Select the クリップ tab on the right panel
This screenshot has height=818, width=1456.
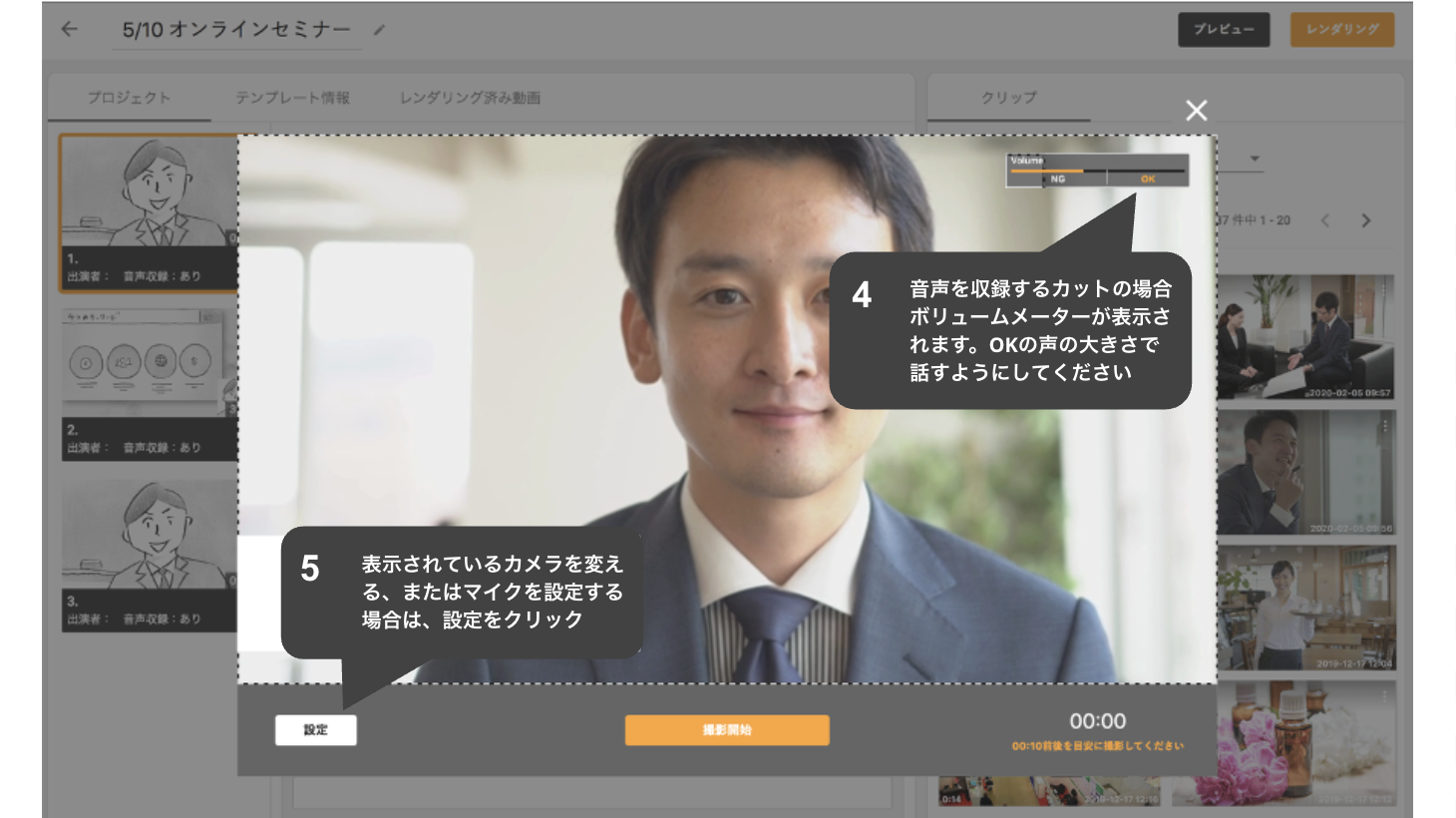(1007, 98)
